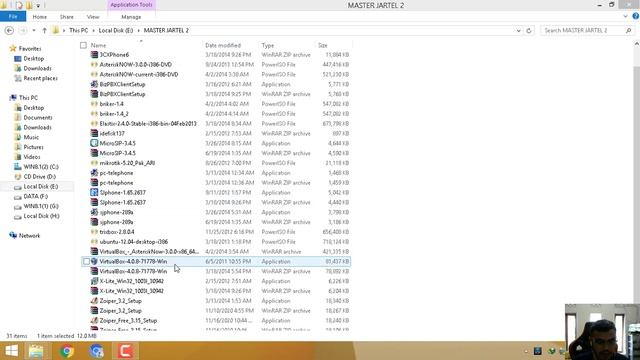Select AsteriskNOW-3.0.0-i386-DVD ISO file icon
Image resolution: width=640 pixels, height=360 pixels.
coord(94,64)
